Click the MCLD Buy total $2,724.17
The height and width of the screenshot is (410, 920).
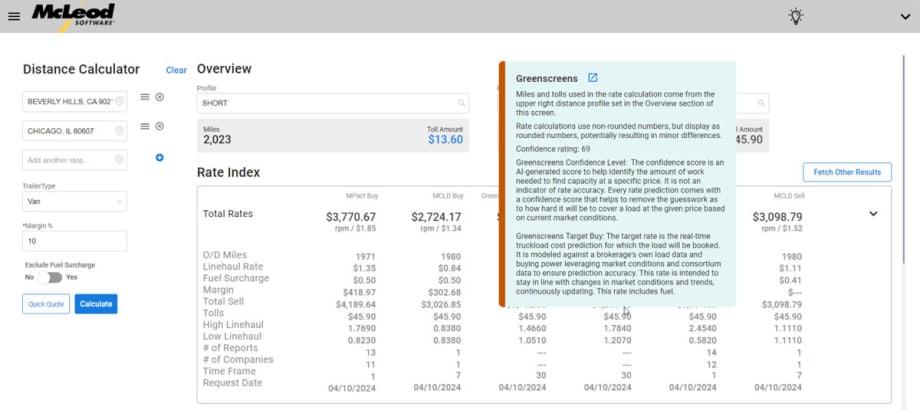pyautogui.click(x=436, y=218)
